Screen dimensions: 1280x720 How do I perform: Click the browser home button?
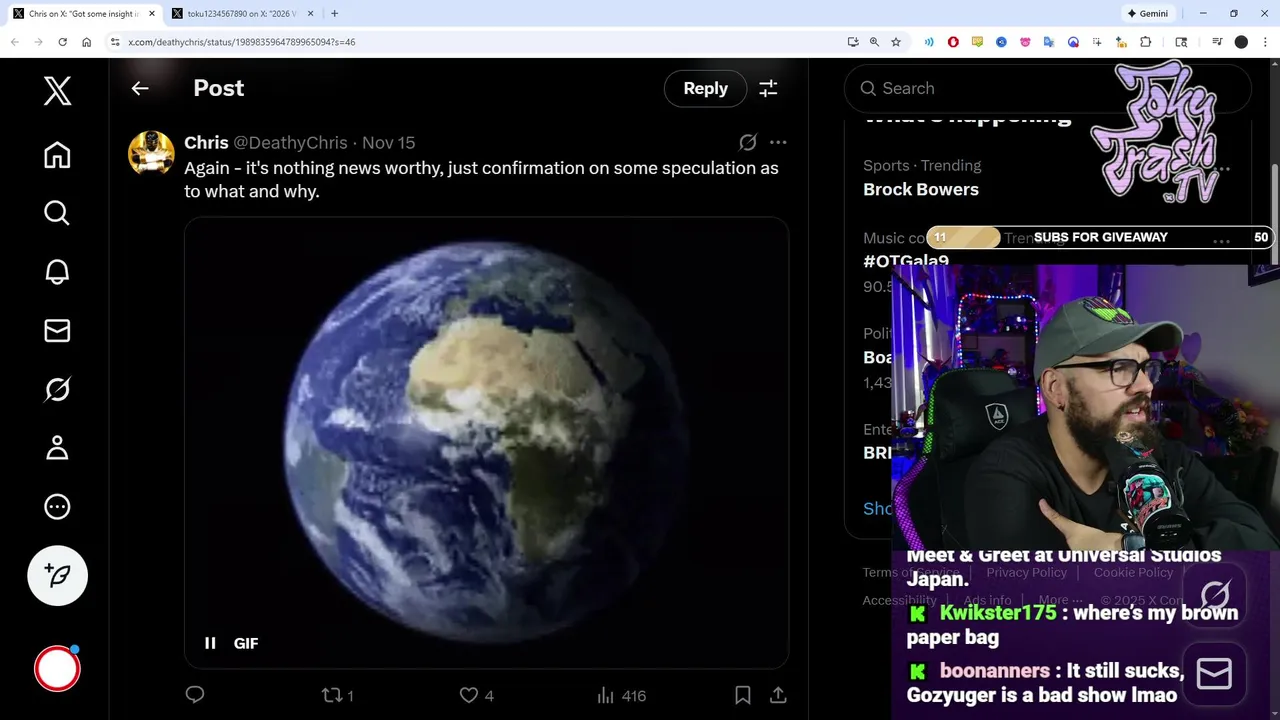pos(86,42)
